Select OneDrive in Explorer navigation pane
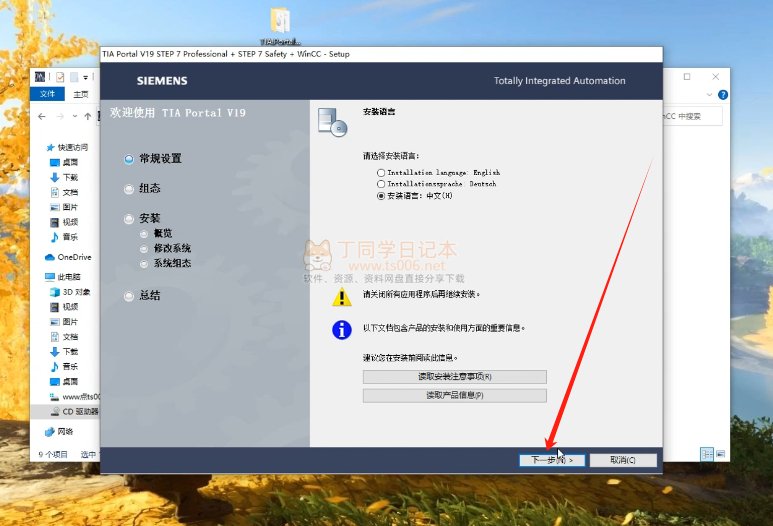This screenshot has height=526, width=773. click(x=68, y=257)
